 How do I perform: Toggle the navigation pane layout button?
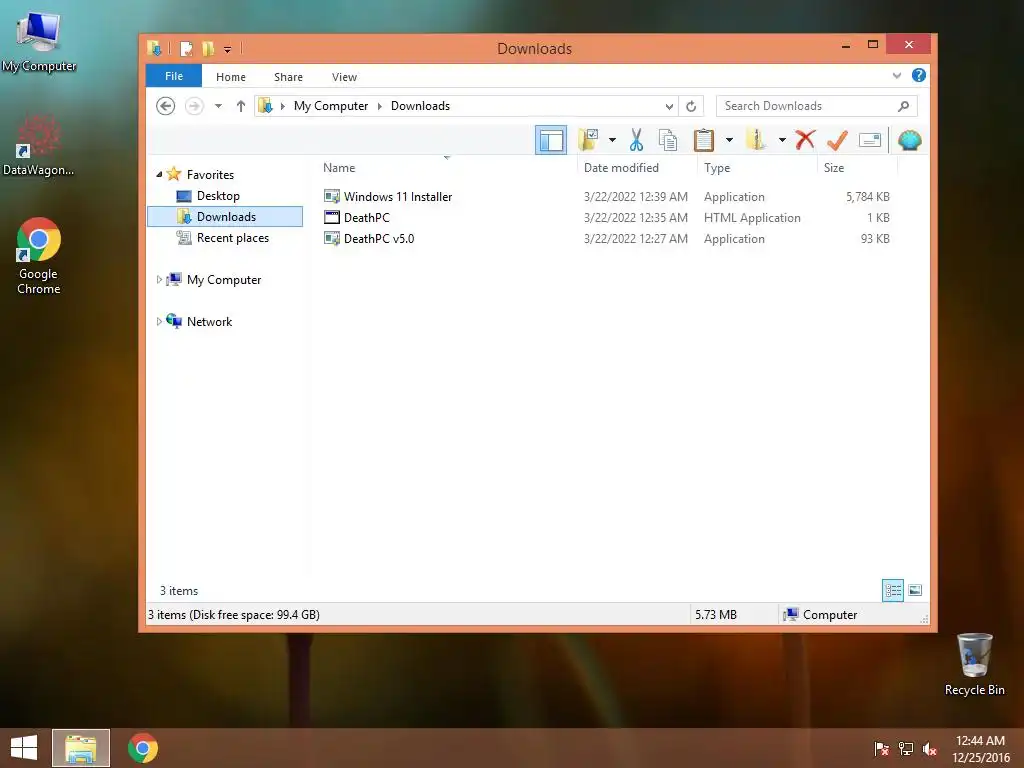point(551,140)
